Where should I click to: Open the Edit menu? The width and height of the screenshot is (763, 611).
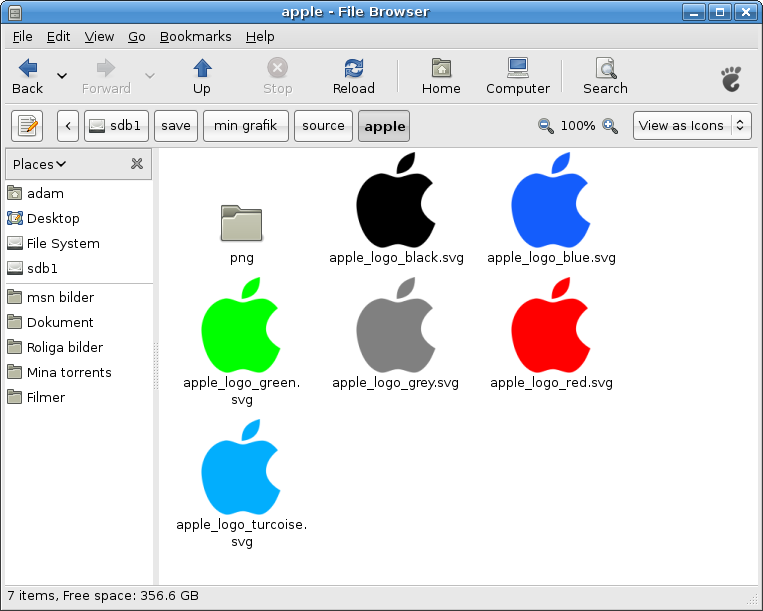pyautogui.click(x=58, y=36)
